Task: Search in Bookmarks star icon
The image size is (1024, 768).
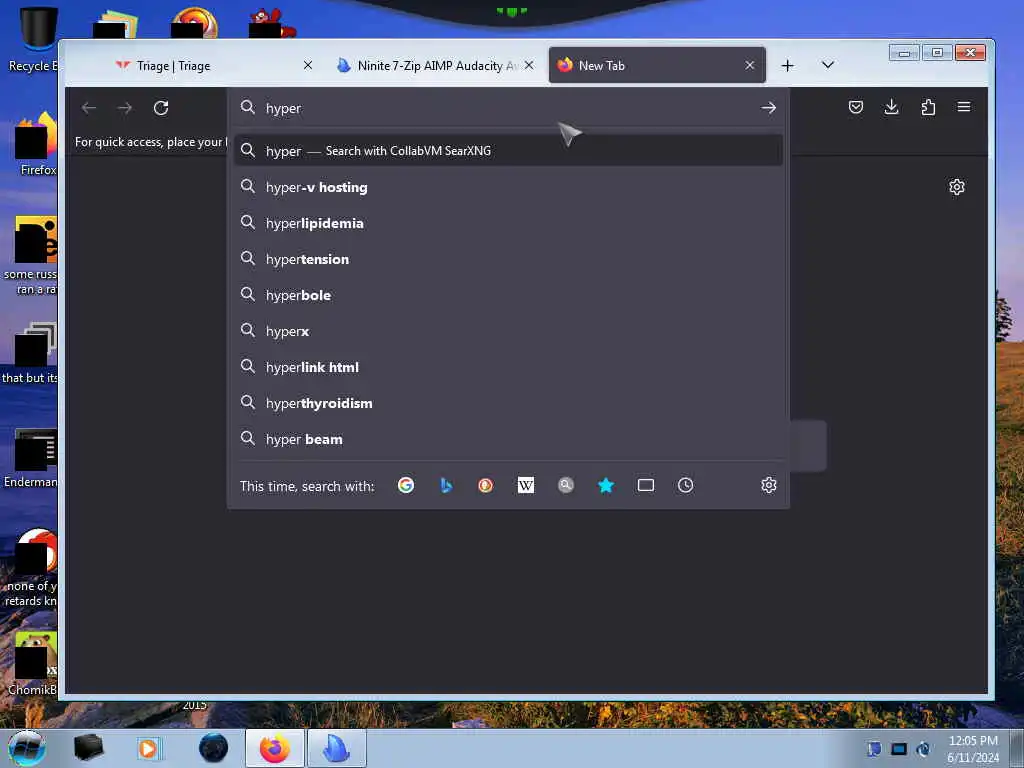Action: coord(606,485)
